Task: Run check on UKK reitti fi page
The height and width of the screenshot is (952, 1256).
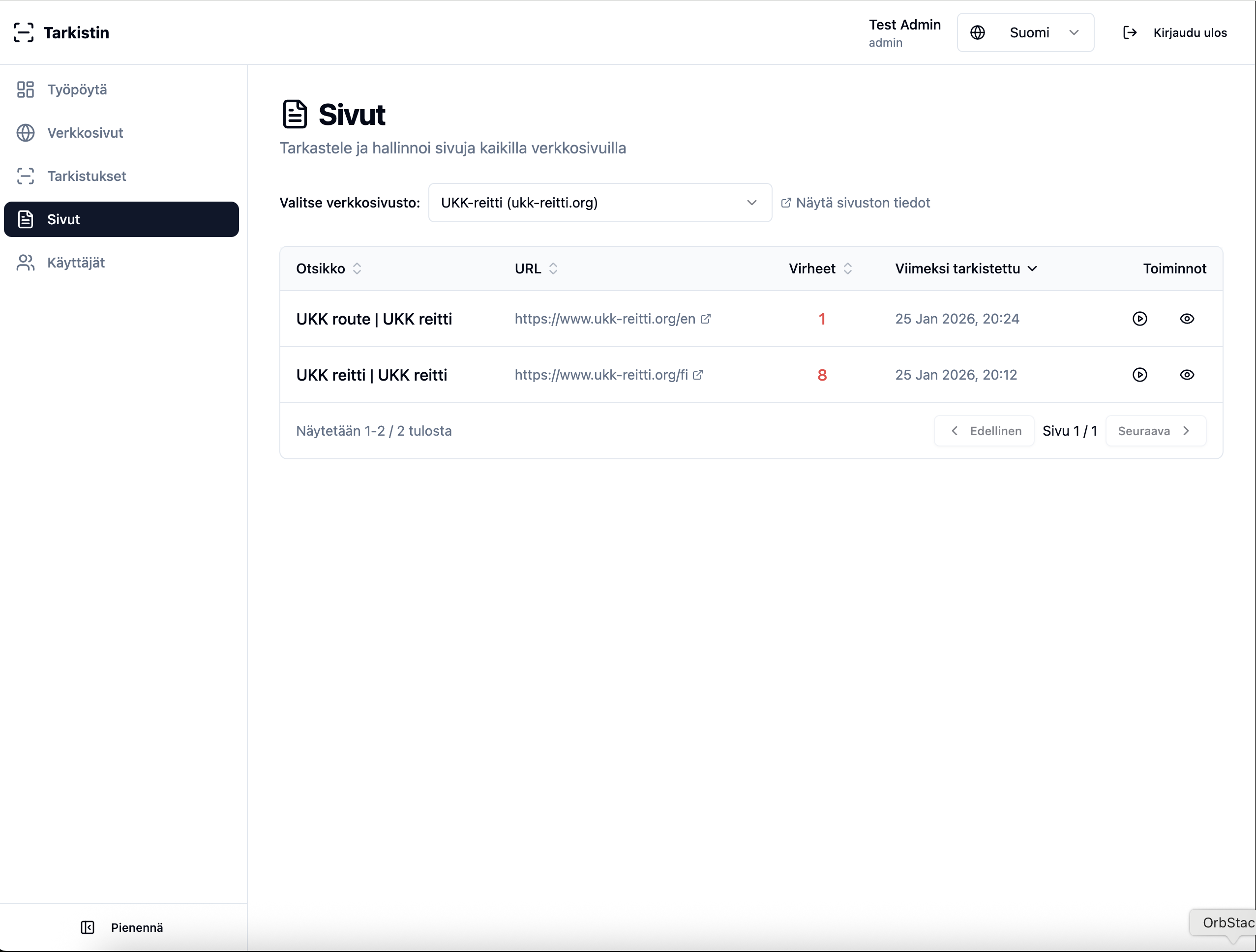Action: [1139, 375]
